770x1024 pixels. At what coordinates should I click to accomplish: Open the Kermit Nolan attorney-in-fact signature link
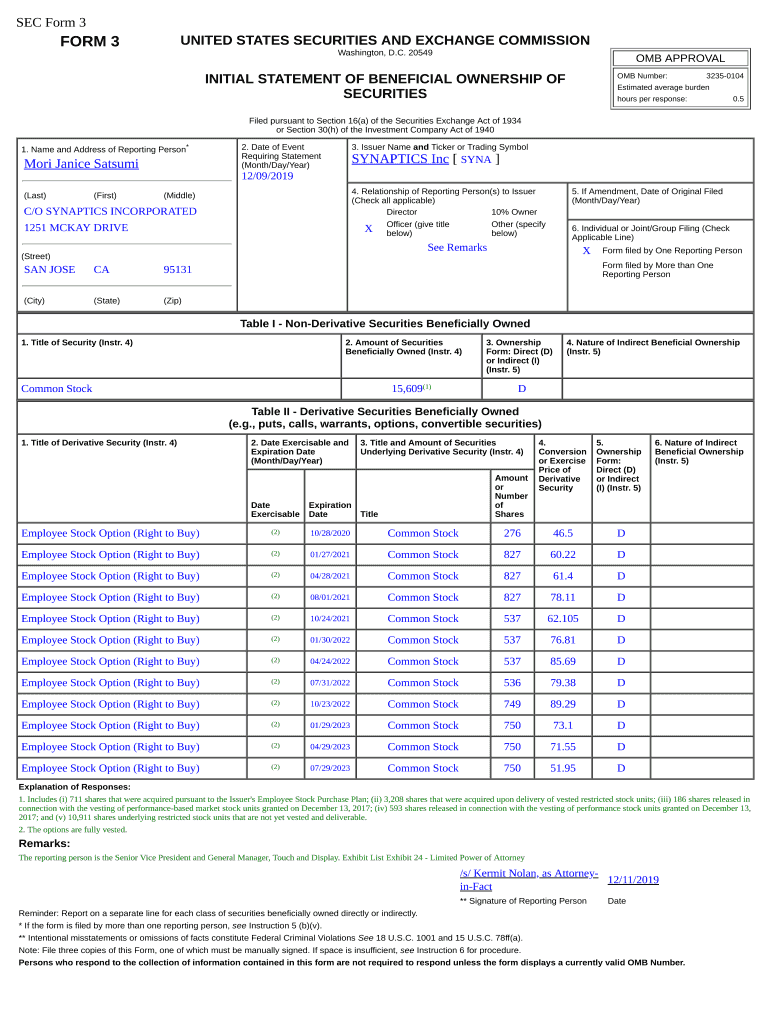[x=529, y=880]
